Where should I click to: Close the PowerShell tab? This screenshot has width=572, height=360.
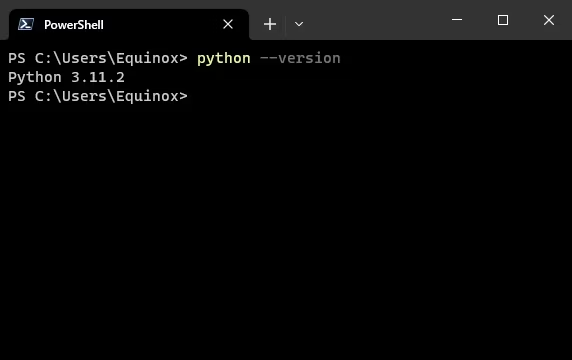[x=228, y=24]
